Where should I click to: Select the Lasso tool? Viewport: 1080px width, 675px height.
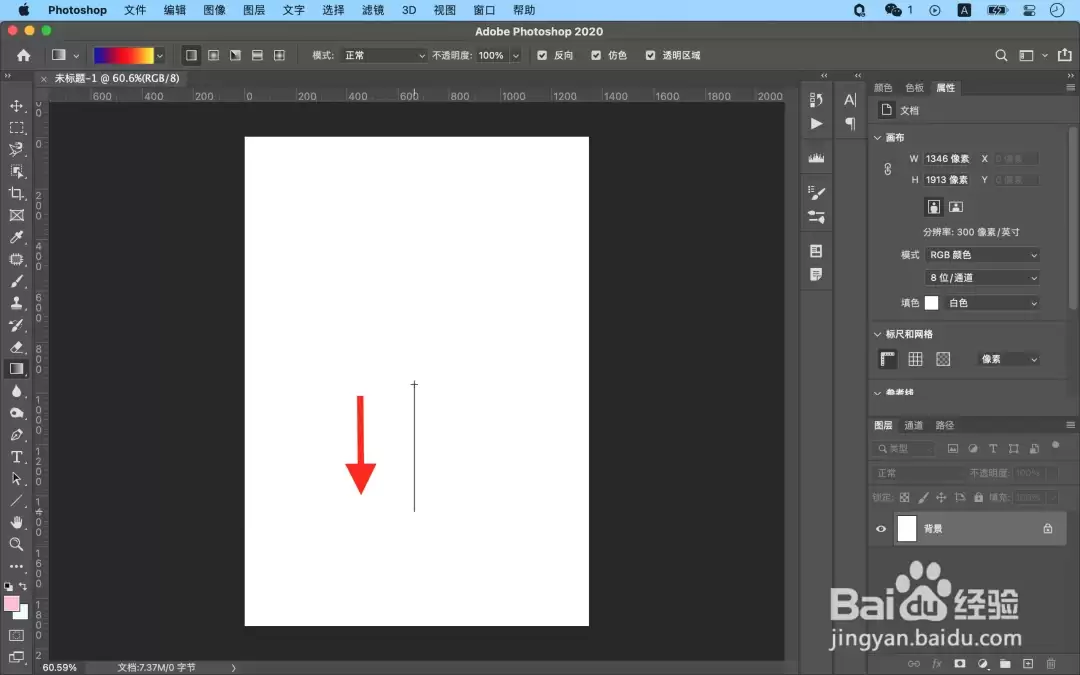point(17,149)
